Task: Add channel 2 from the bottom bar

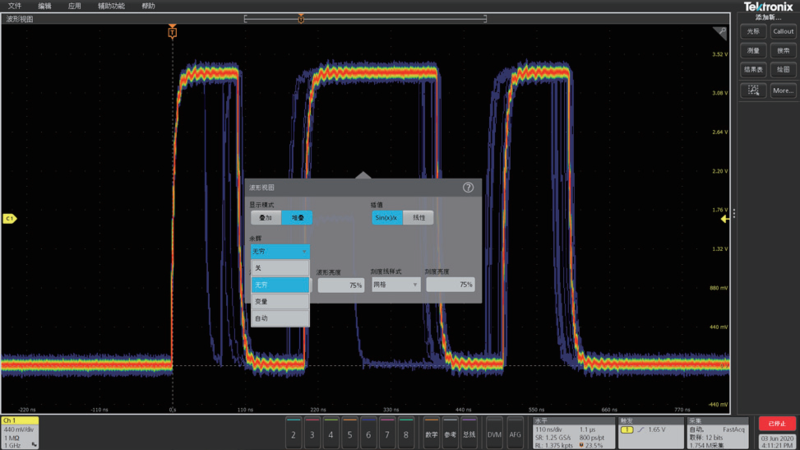Action: click(293, 435)
